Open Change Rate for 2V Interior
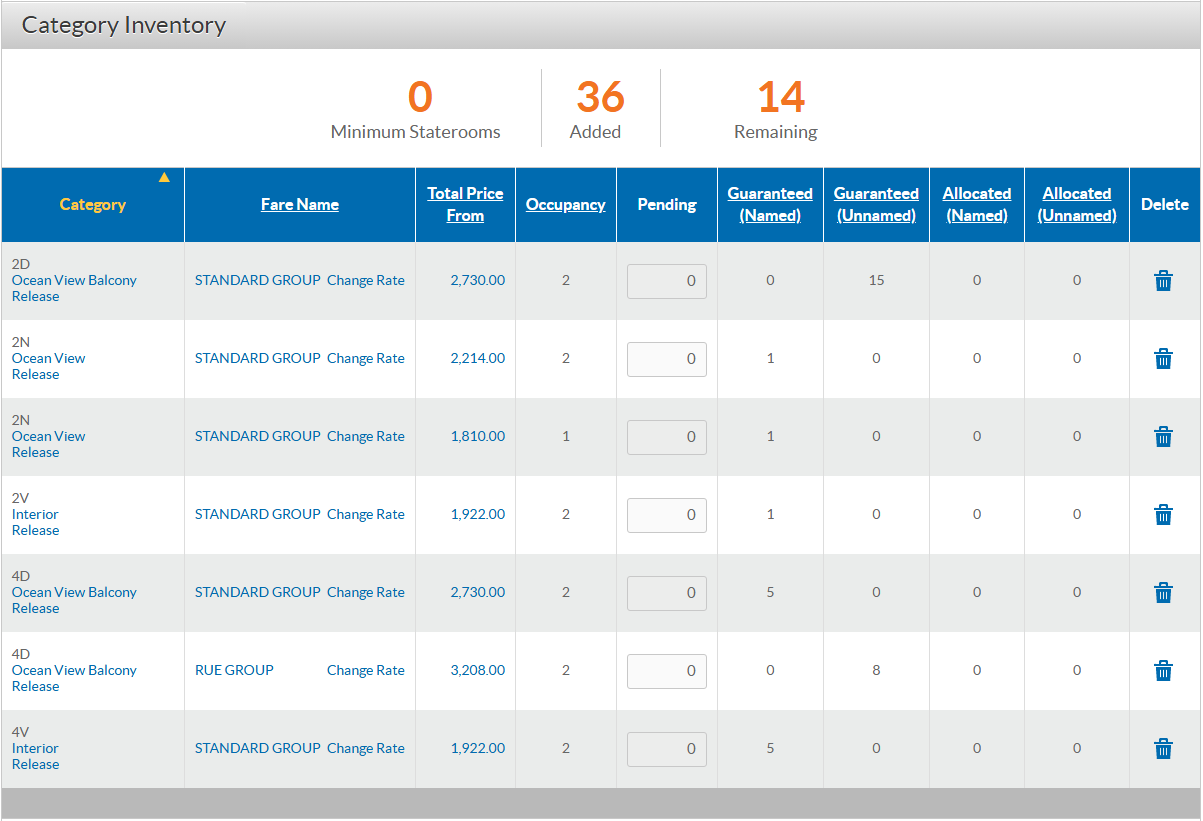The image size is (1203, 821). tap(366, 515)
